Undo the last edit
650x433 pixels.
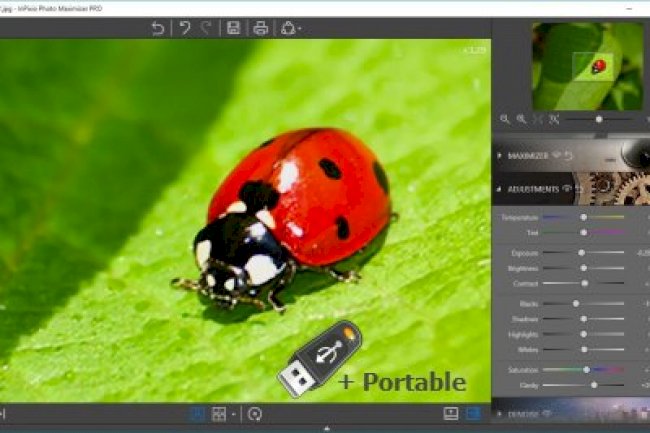click(184, 28)
